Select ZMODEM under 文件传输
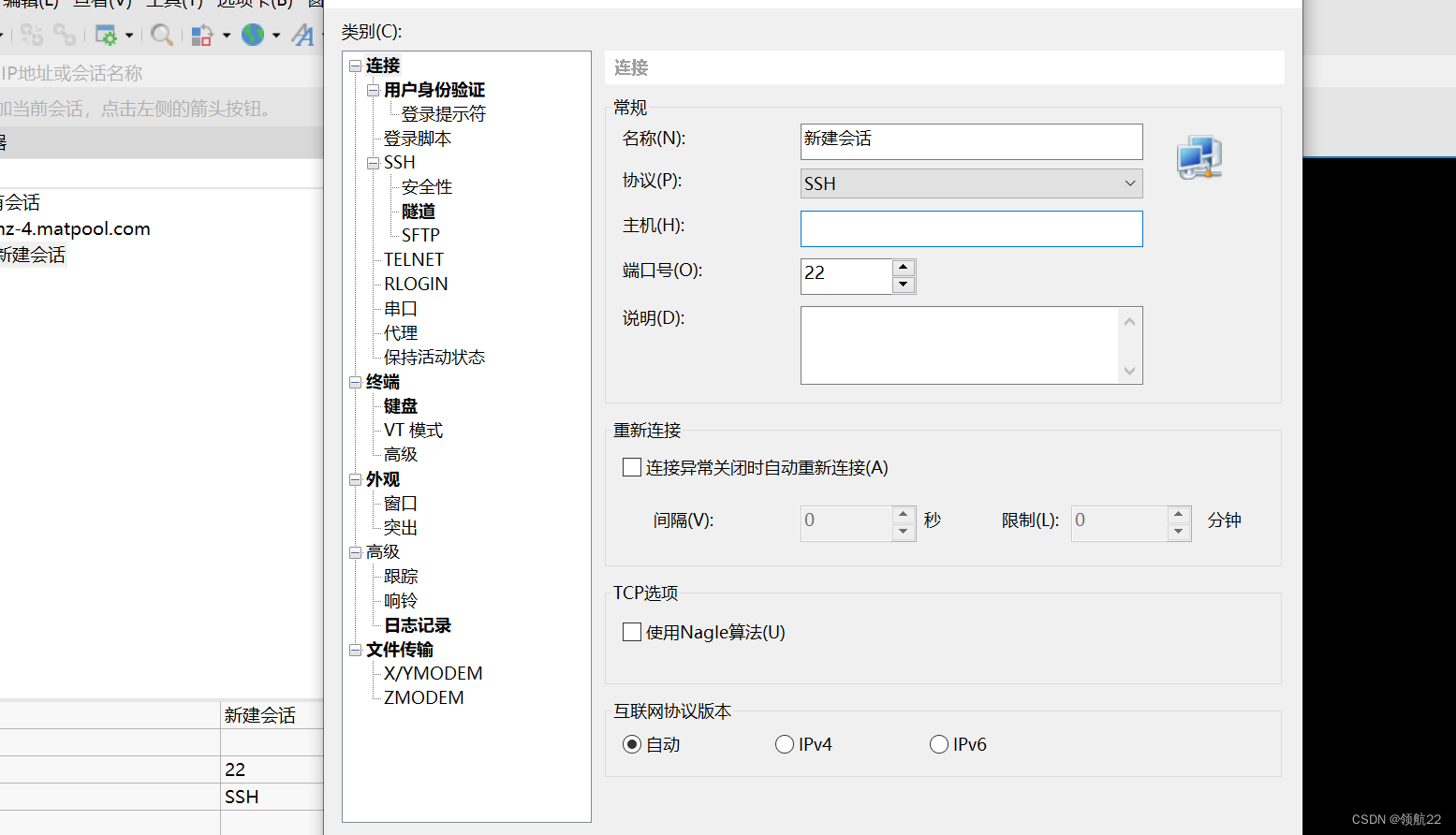1456x835 pixels. pyautogui.click(x=424, y=698)
